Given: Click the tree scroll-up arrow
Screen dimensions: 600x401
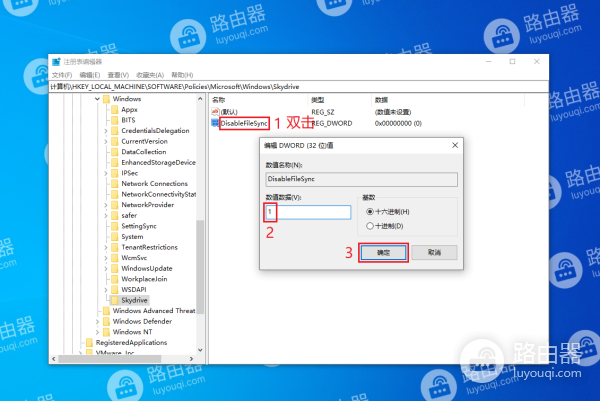Looking at the screenshot, I should click(x=200, y=99).
